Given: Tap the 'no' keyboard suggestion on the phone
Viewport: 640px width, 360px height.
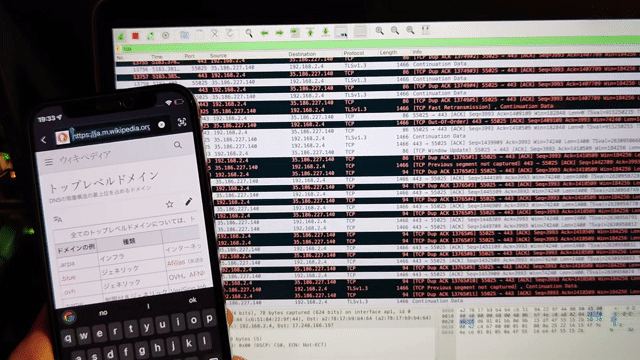Looking at the screenshot, I should (x=103, y=313).
